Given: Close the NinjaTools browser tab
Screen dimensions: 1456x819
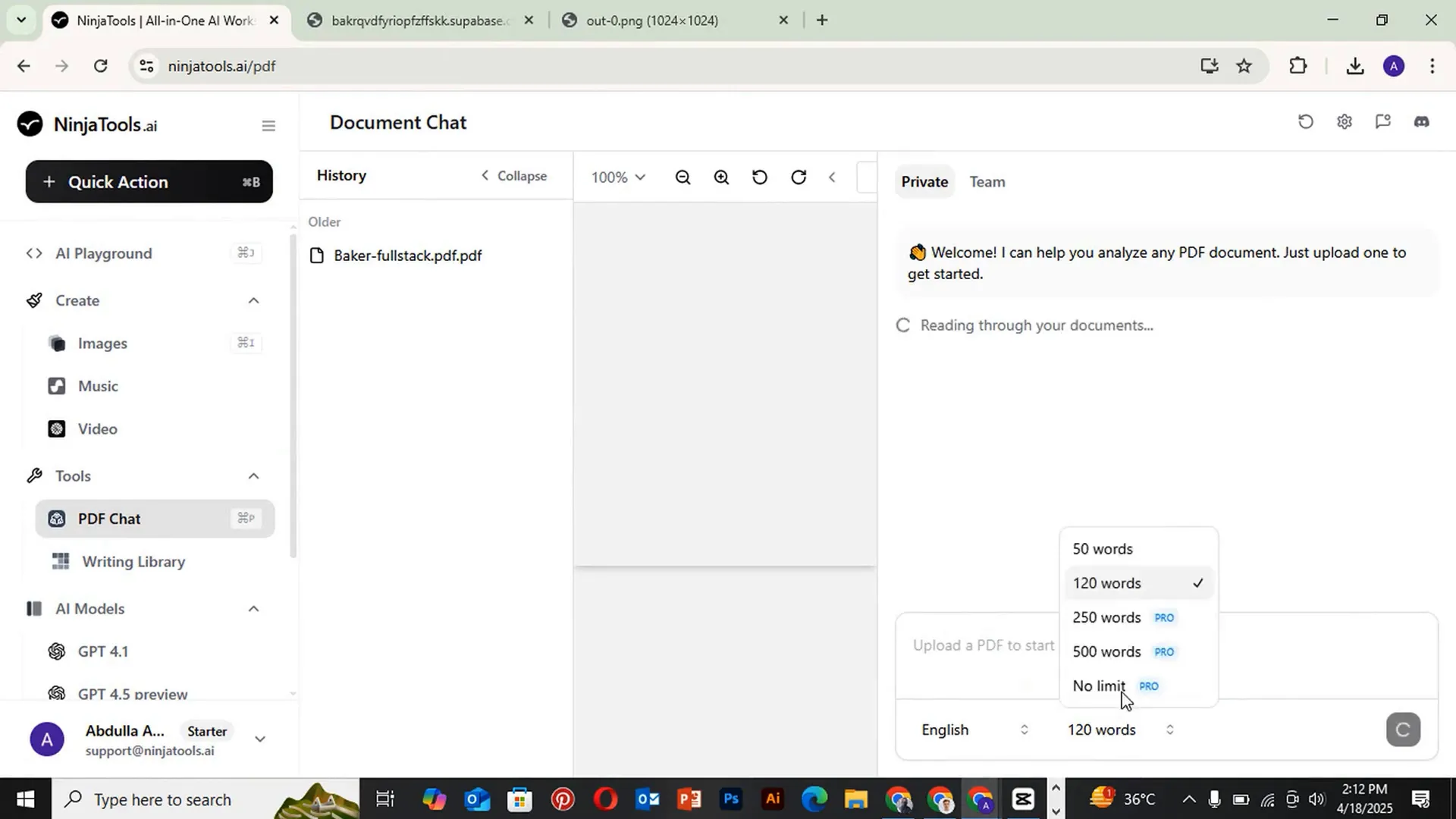Looking at the screenshot, I should pyautogui.click(x=274, y=20).
